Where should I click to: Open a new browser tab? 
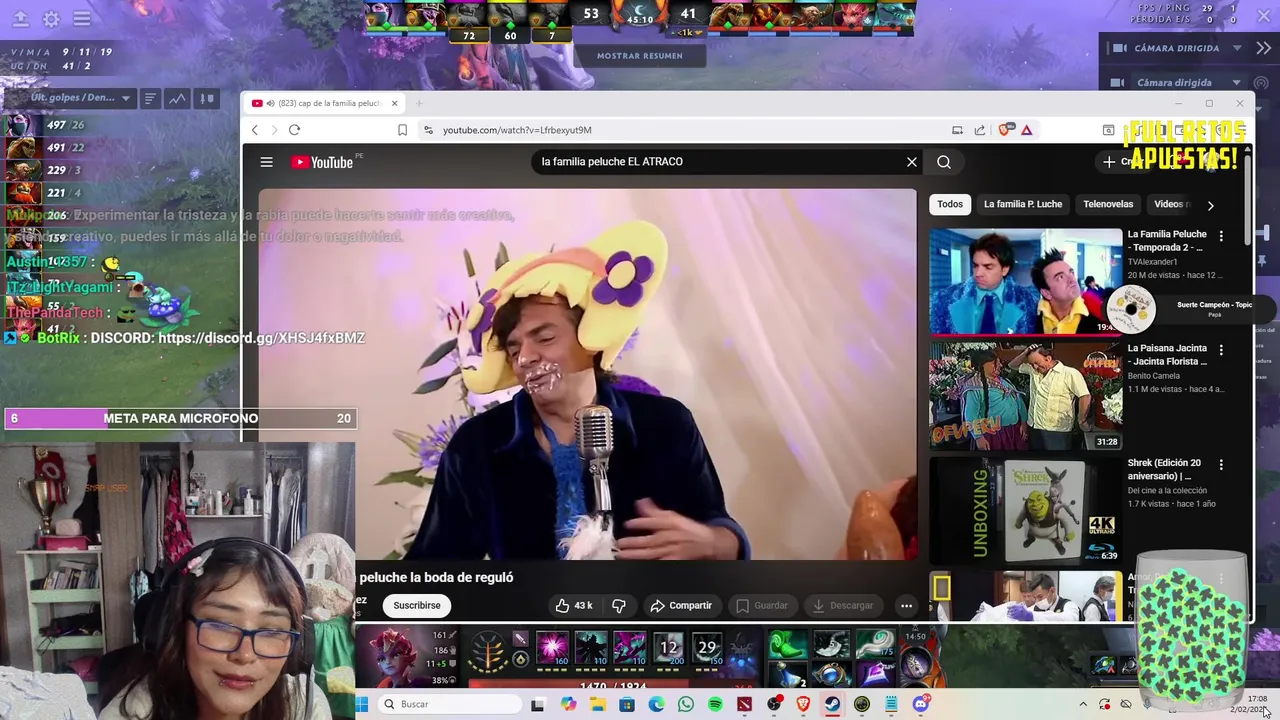(x=419, y=103)
